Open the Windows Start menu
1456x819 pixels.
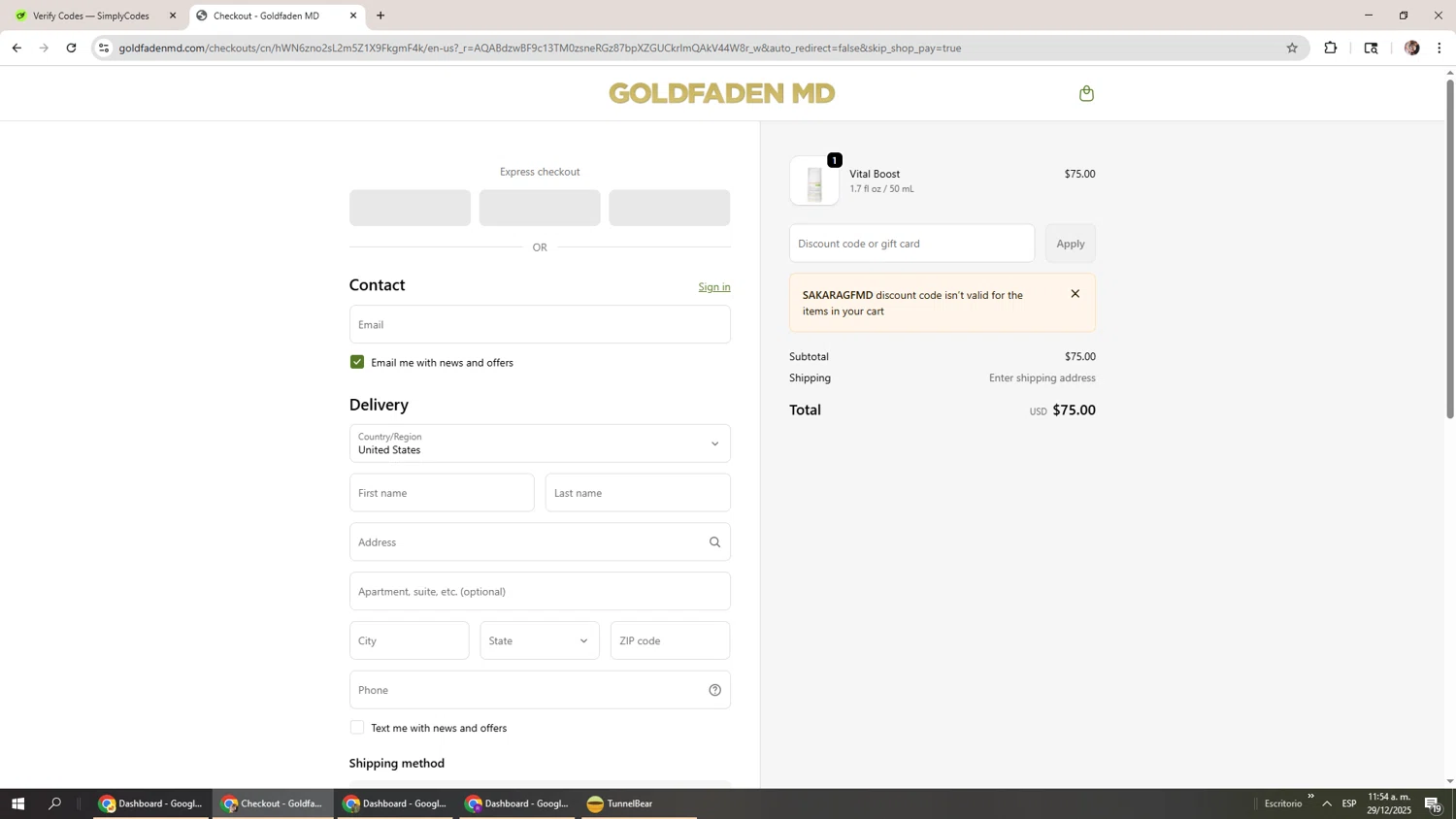[17, 803]
